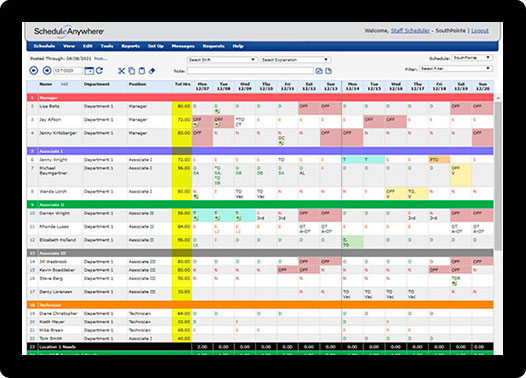This screenshot has height=378, width=526.
Task: Click Danny Lorenzen's TO Vac cell Mon 12/14
Action: 352,294
